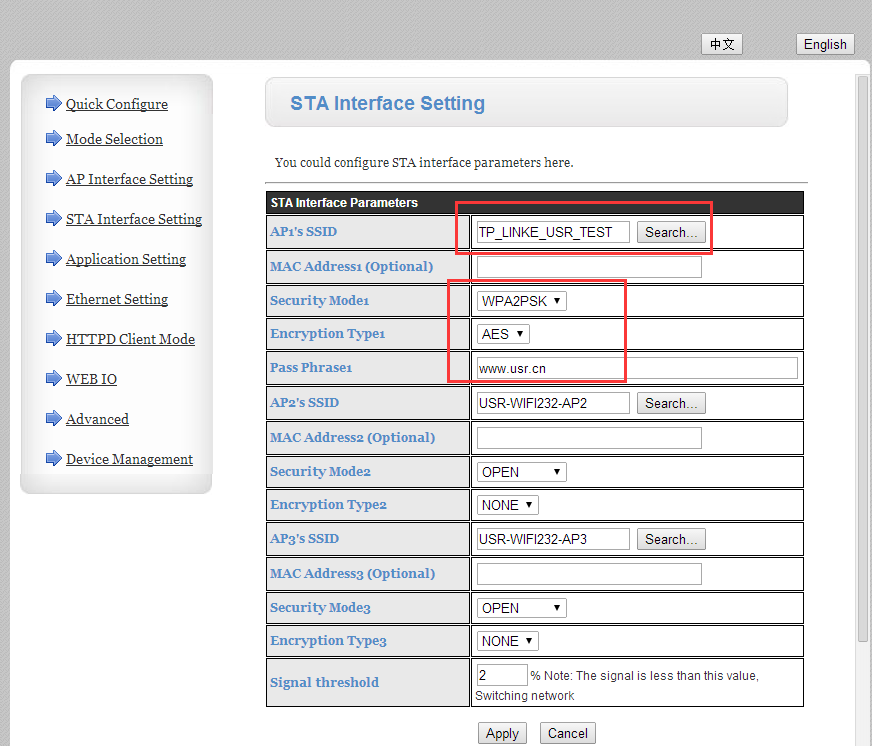Expand the Encryption Type1 AES dropdown
The width and height of the screenshot is (872, 746).
[x=503, y=334]
